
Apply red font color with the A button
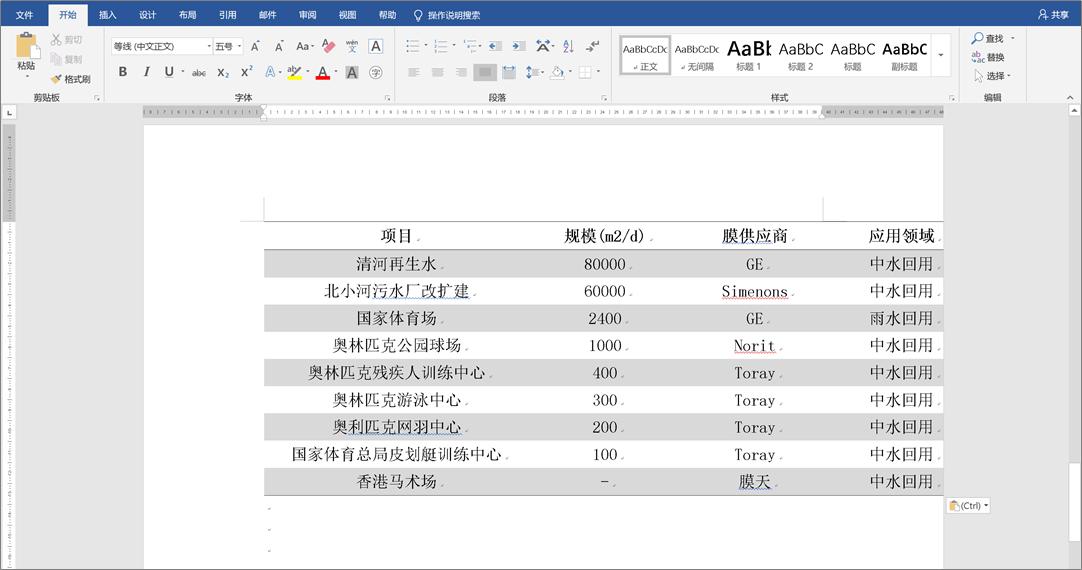[x=322, y=72]
